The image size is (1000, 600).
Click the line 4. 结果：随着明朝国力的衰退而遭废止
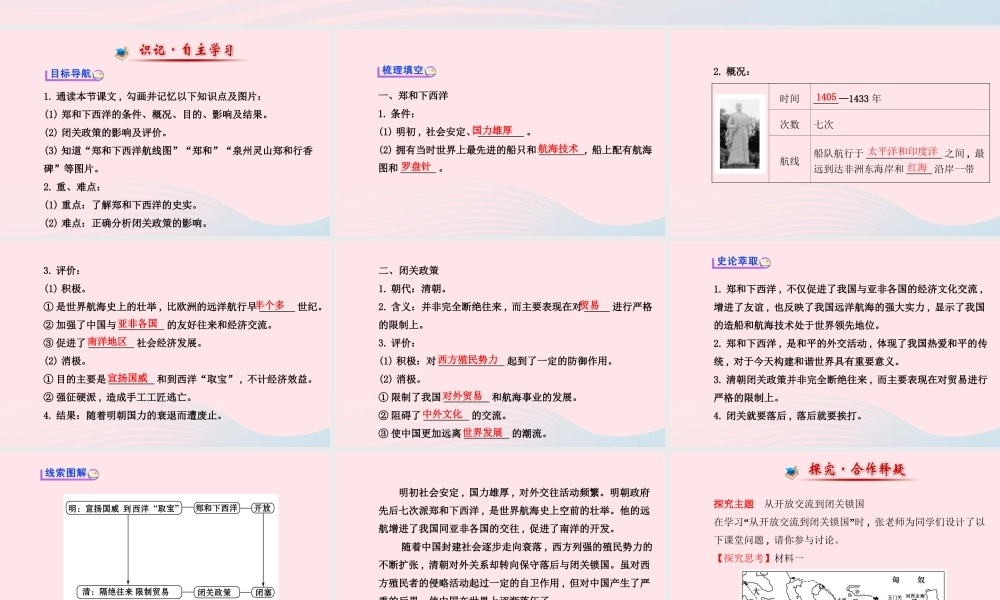pos(133,416)
